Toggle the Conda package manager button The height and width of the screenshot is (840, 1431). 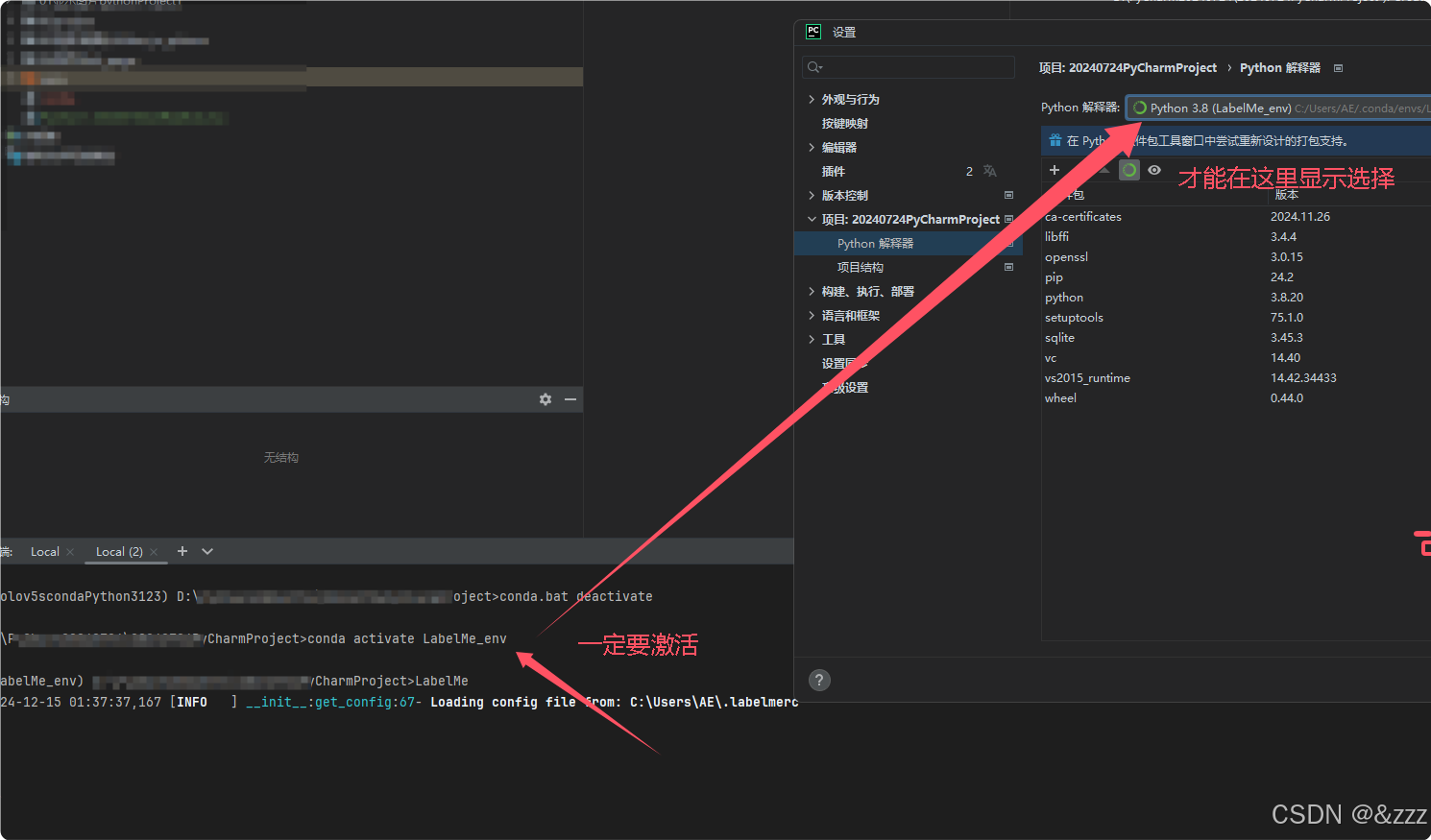point(1129,170)
